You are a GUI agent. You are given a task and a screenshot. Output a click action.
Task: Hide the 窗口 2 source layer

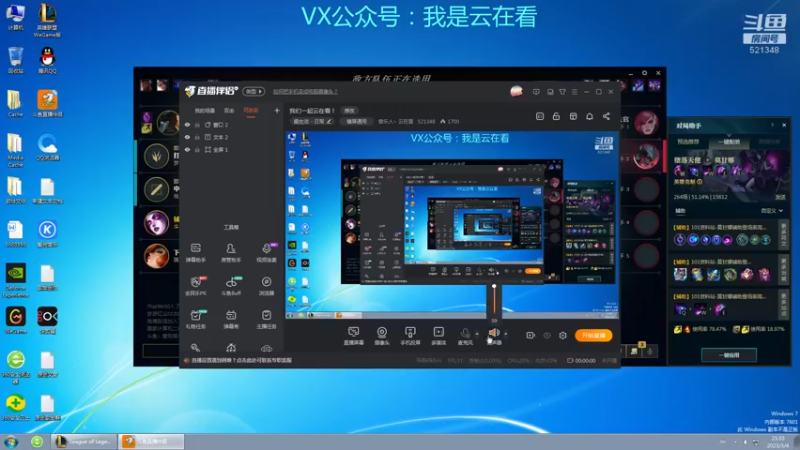pyautogui.click(x=187, y=124)
